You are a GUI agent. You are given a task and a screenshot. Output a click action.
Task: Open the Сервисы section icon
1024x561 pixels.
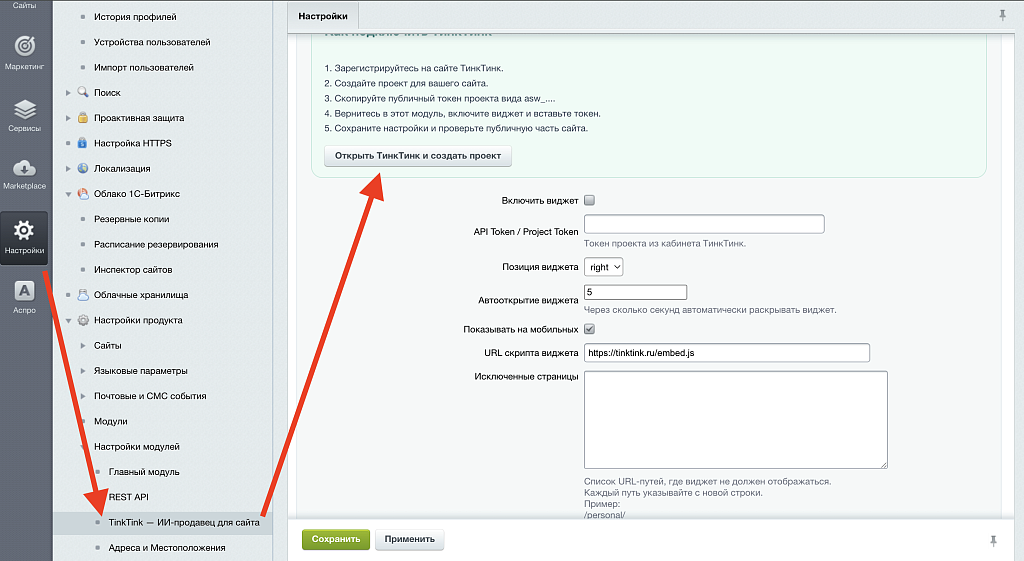tap(25, 109)
